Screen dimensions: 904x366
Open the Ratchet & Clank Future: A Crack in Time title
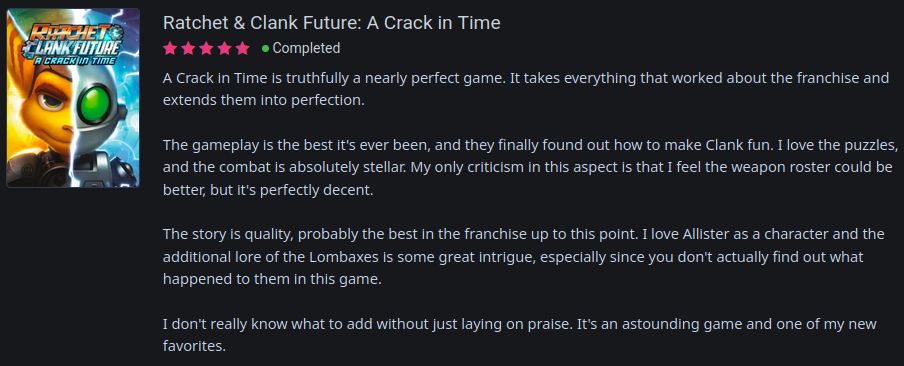click(x=332, y=23)
